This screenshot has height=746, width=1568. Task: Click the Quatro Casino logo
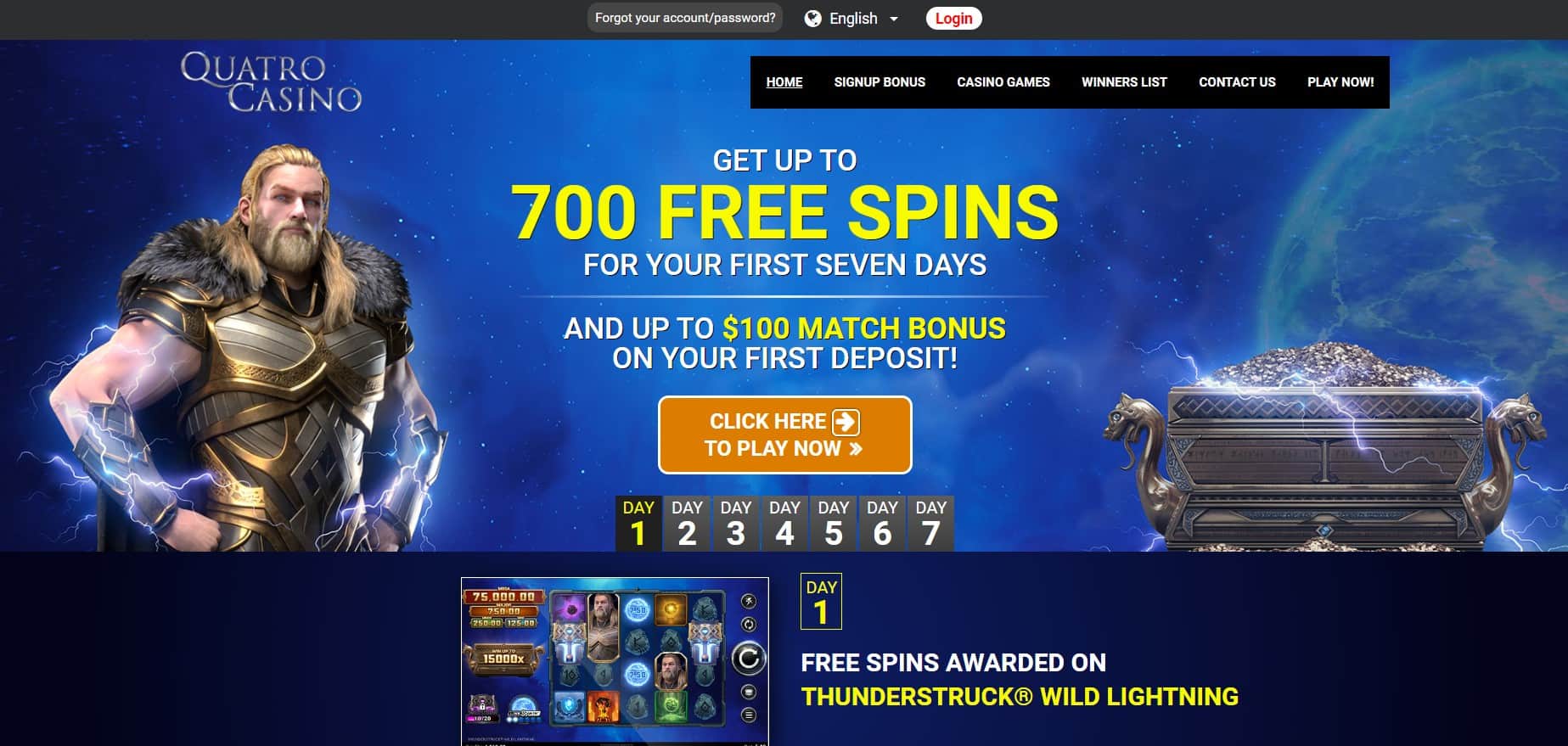pyautogui.click(x=271, y=82)
